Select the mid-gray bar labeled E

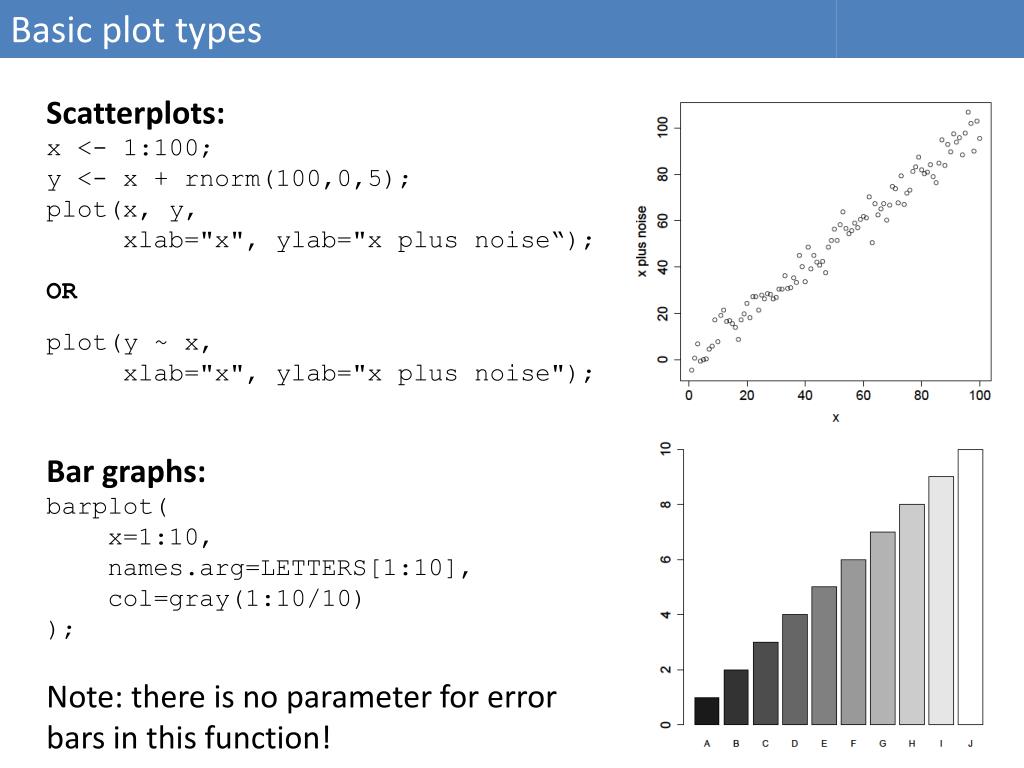click(x=824, y=655)
